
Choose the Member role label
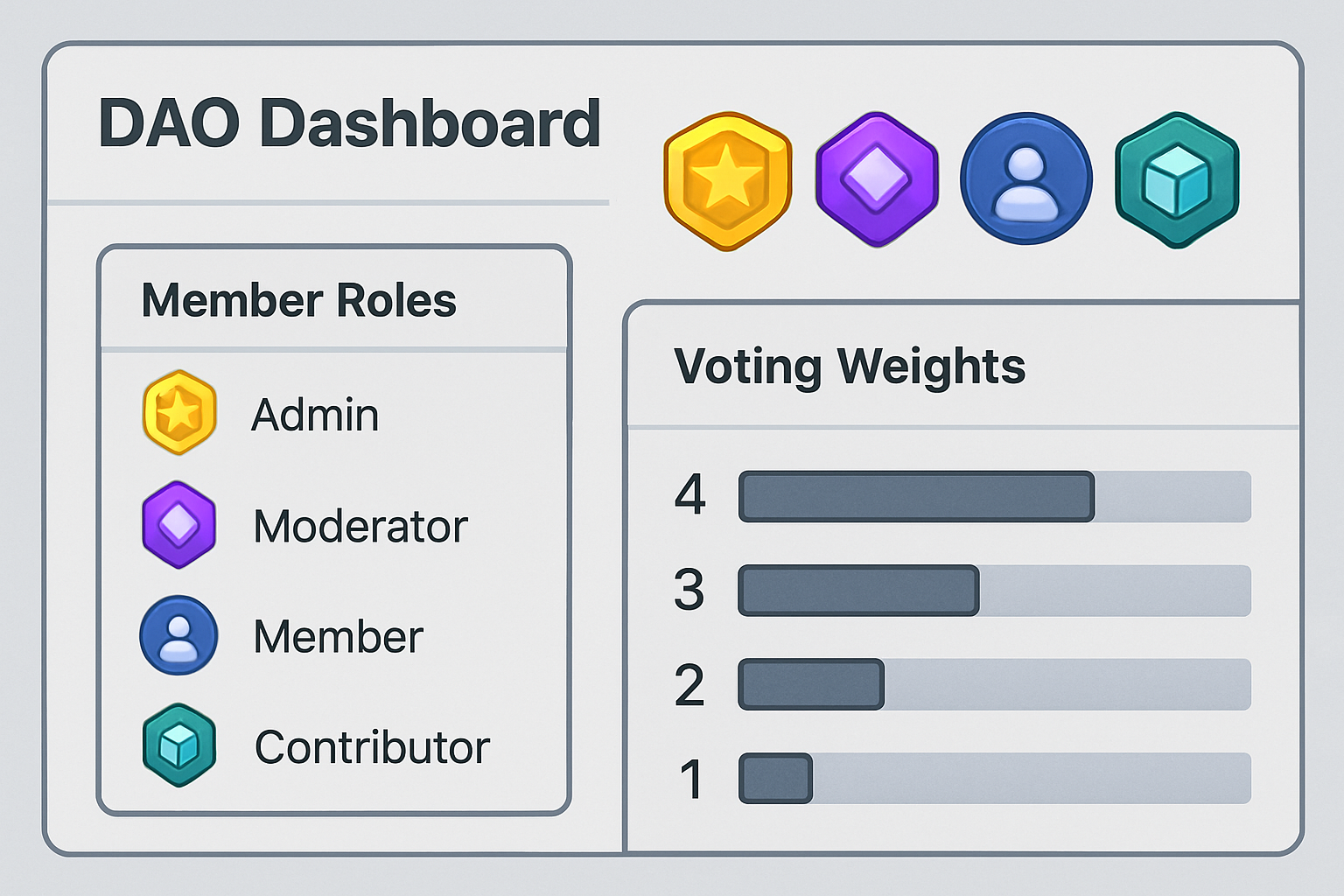[x=339, y=637]
